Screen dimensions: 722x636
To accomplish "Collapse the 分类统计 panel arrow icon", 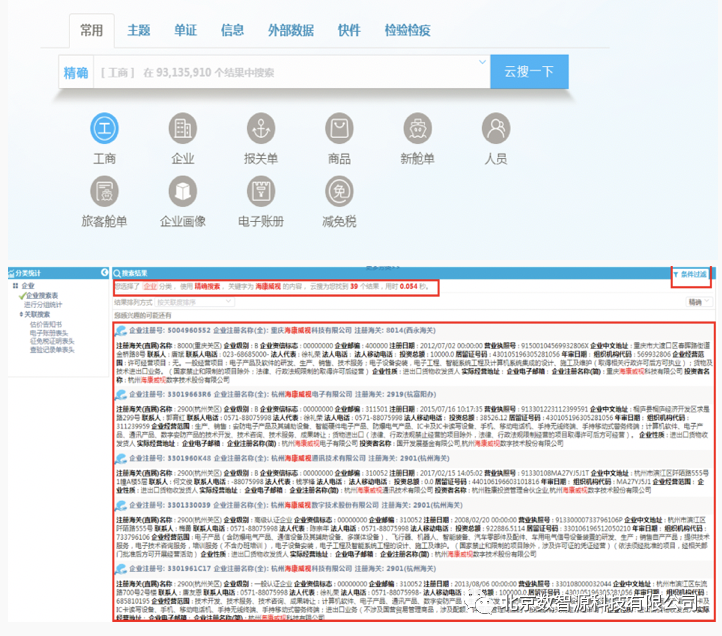I will (x=105, y=273).
